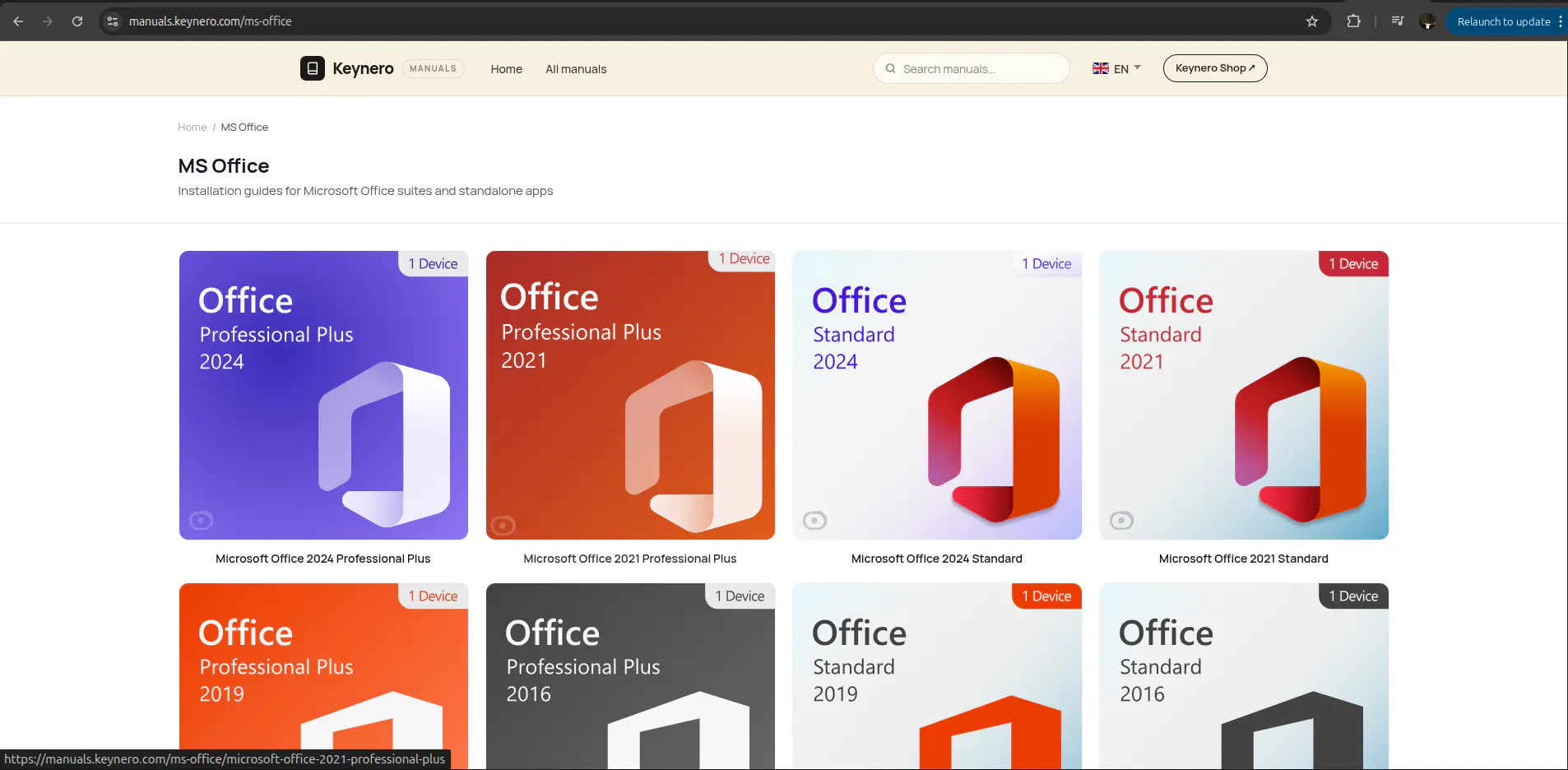Open the Office Standard 2016 thumbnail
The width and height of the screenshot is (1568, 770).
click(1244, 676)
